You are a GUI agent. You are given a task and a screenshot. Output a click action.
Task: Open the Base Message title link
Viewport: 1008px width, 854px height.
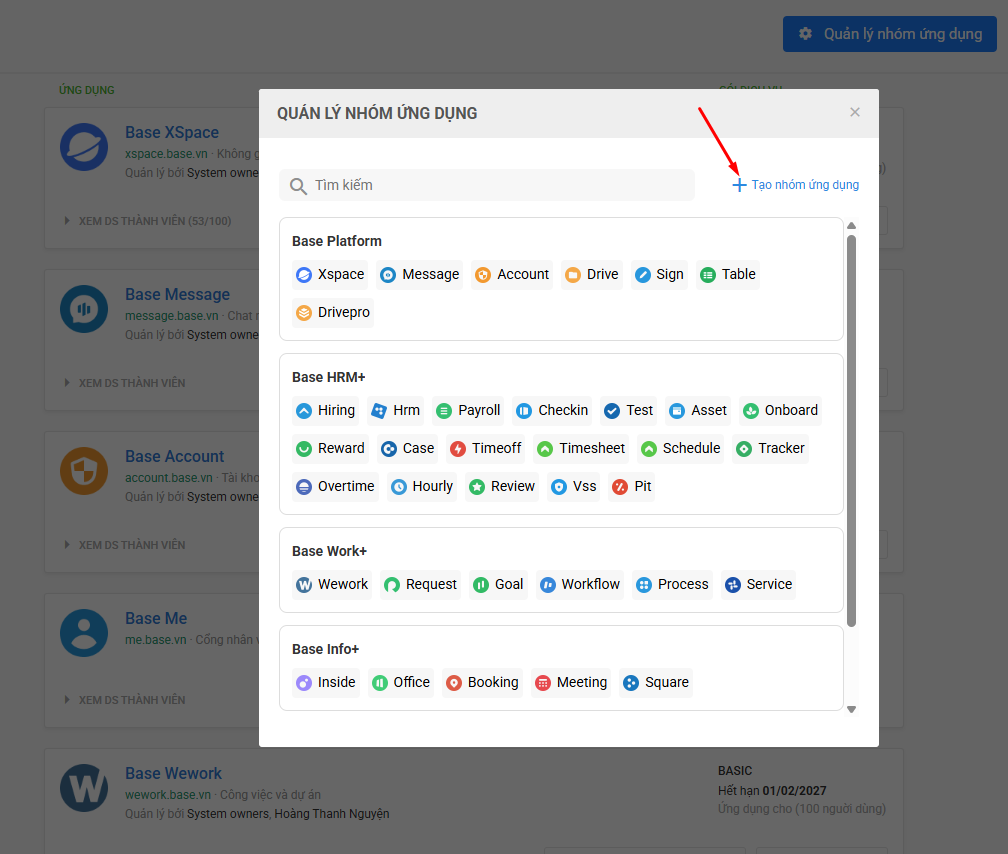(x=177, y=295)
